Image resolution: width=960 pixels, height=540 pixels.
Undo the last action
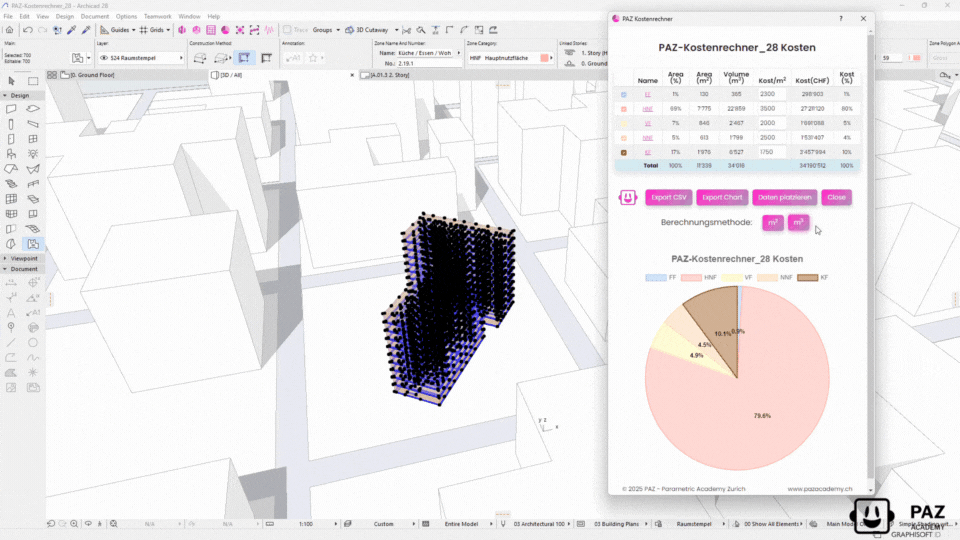pos(28,29)
